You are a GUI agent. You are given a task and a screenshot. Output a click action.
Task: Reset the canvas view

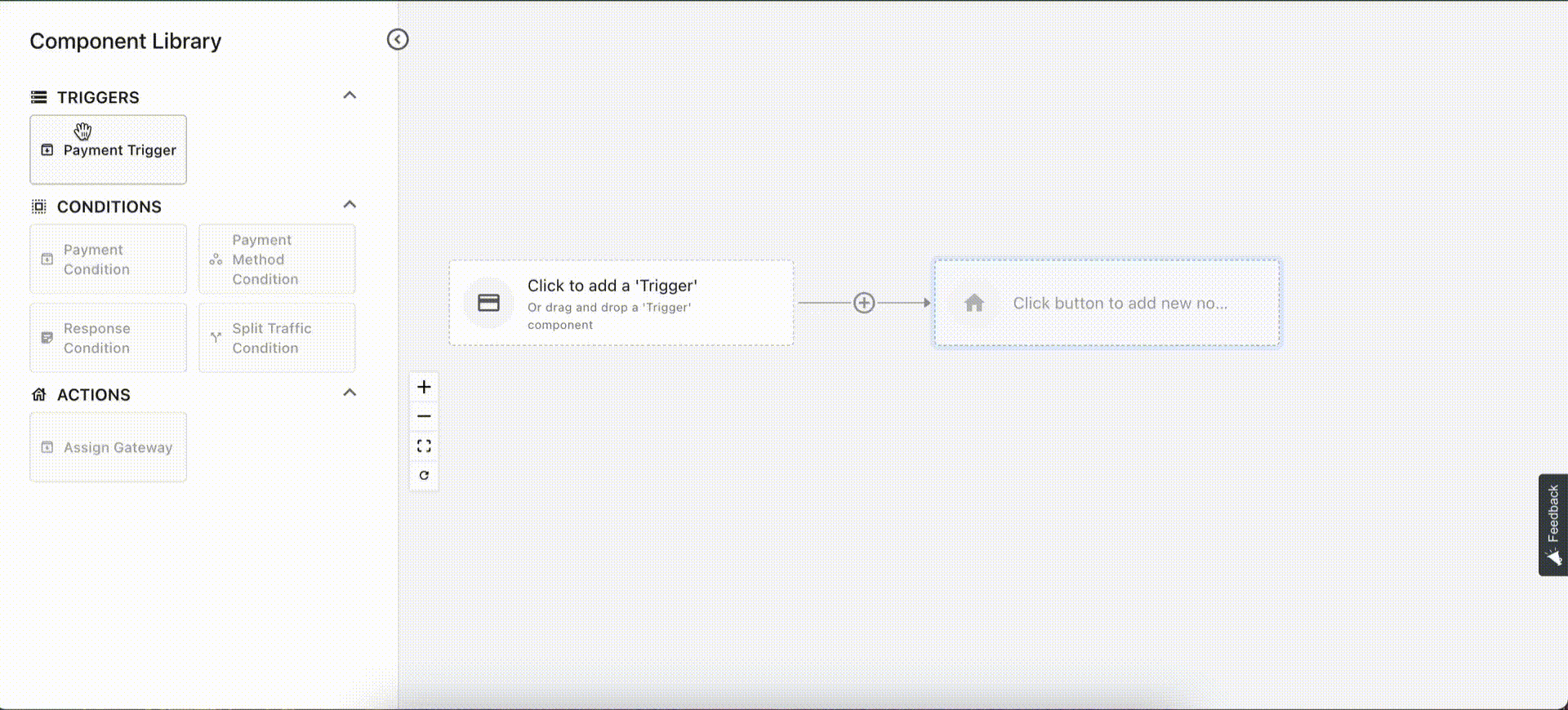click(424, 475)
